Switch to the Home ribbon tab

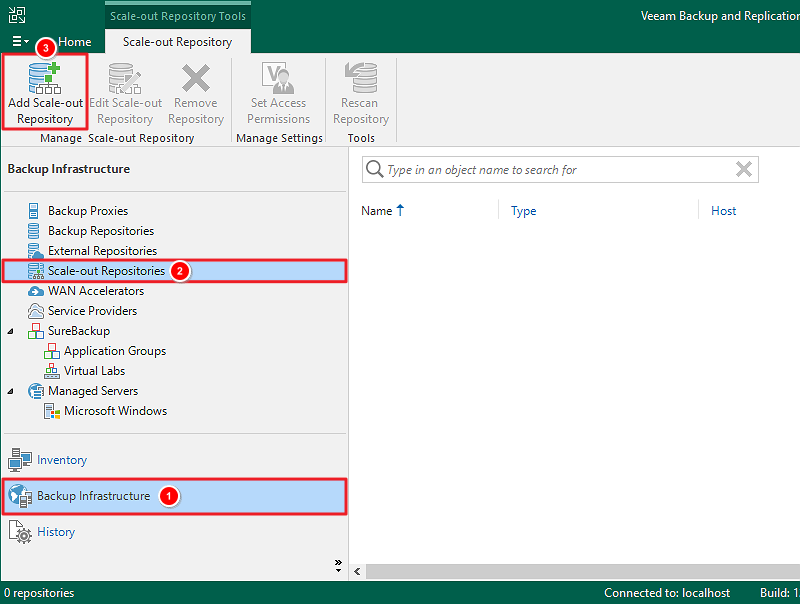coord(74,41)
